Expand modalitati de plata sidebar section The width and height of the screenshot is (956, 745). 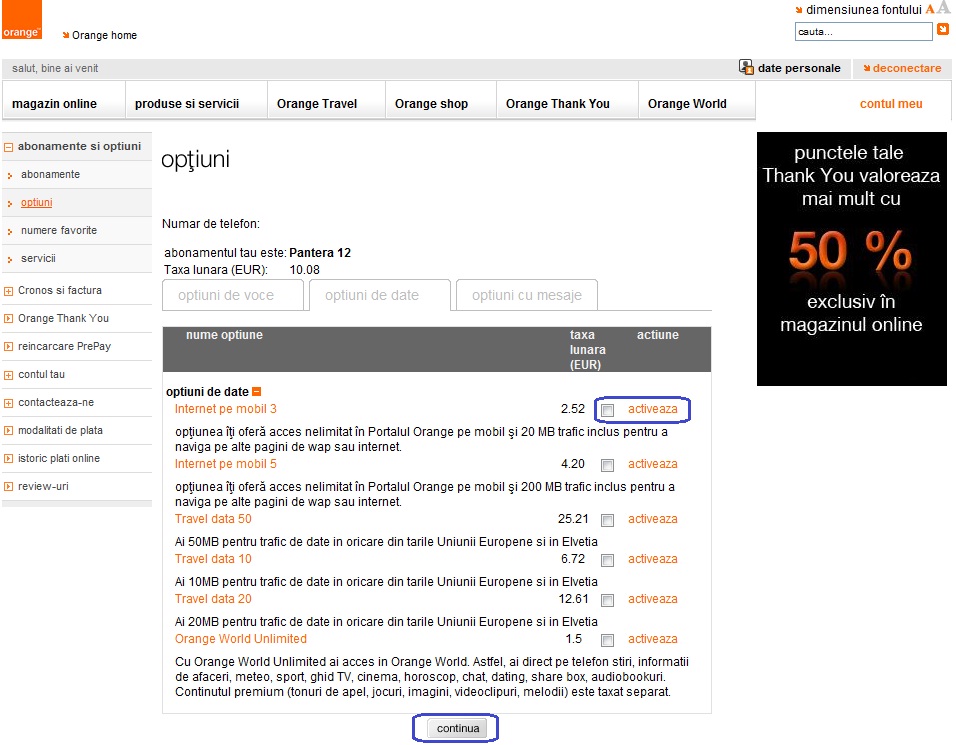pyautogui.click(x=9, y=431)
